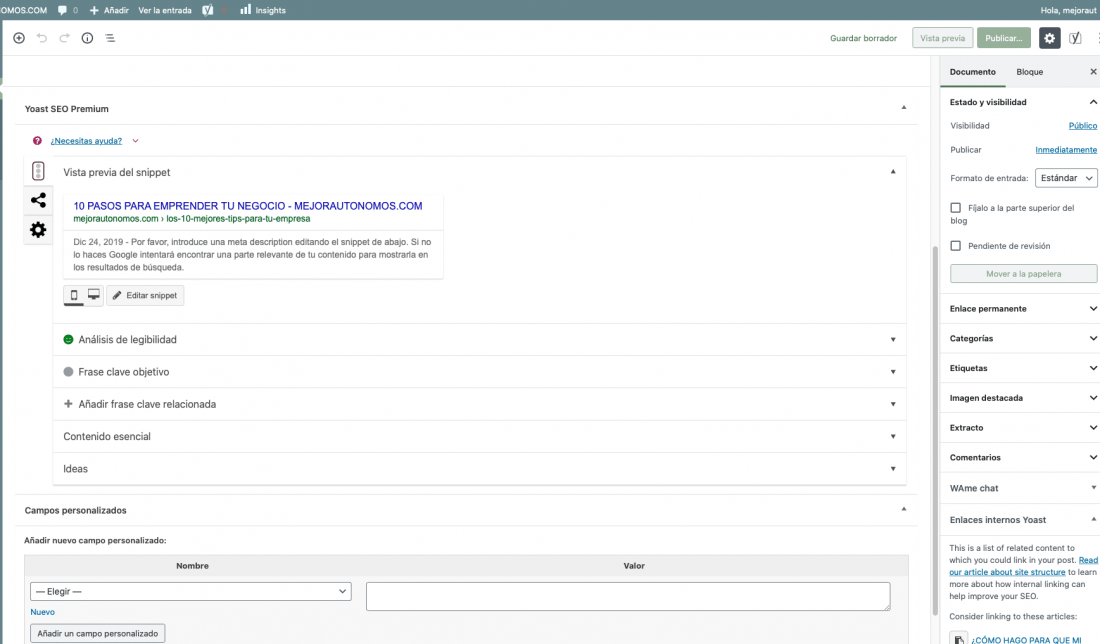Expand the Análisis de legibilidad section
Image resolution: width=1100 pixels, height=644 pixels.
[x=479, y=340]
